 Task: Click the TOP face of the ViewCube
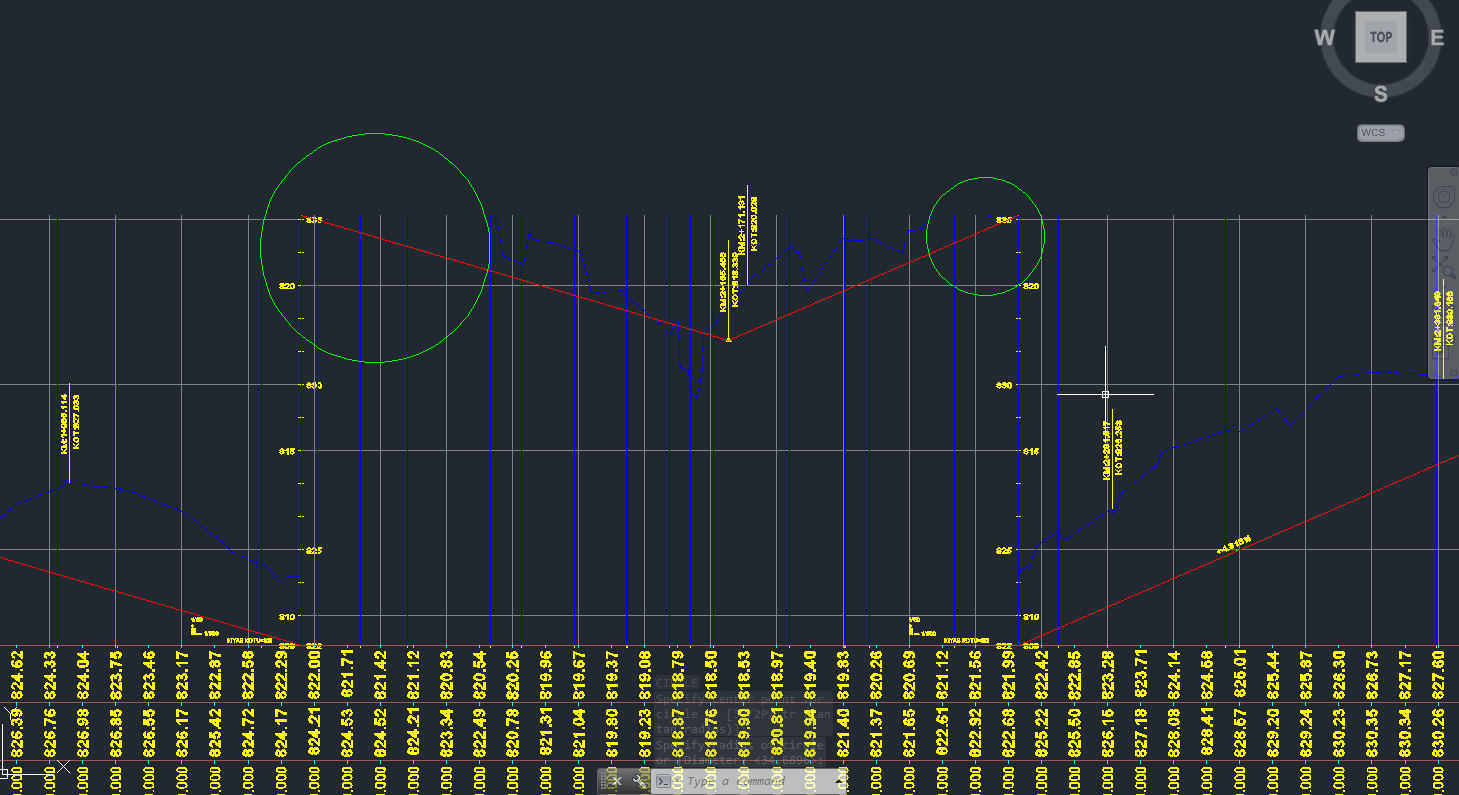pyautogui.click(x=1381, y=37)
